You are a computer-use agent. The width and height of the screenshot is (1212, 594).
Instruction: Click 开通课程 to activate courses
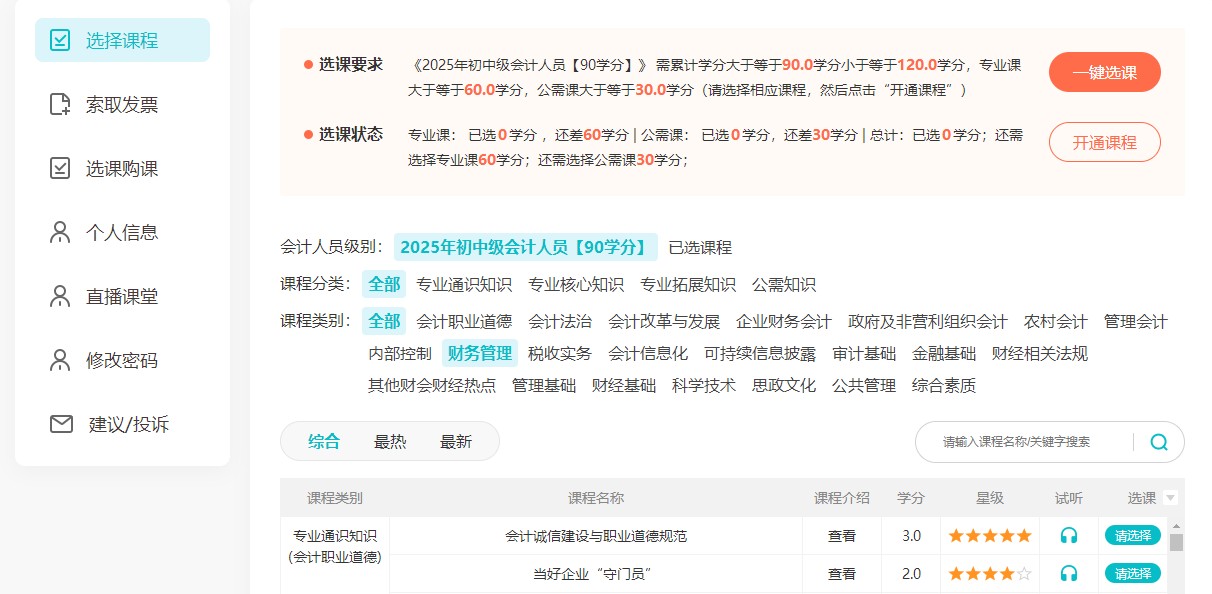(x=1104, y=142)
